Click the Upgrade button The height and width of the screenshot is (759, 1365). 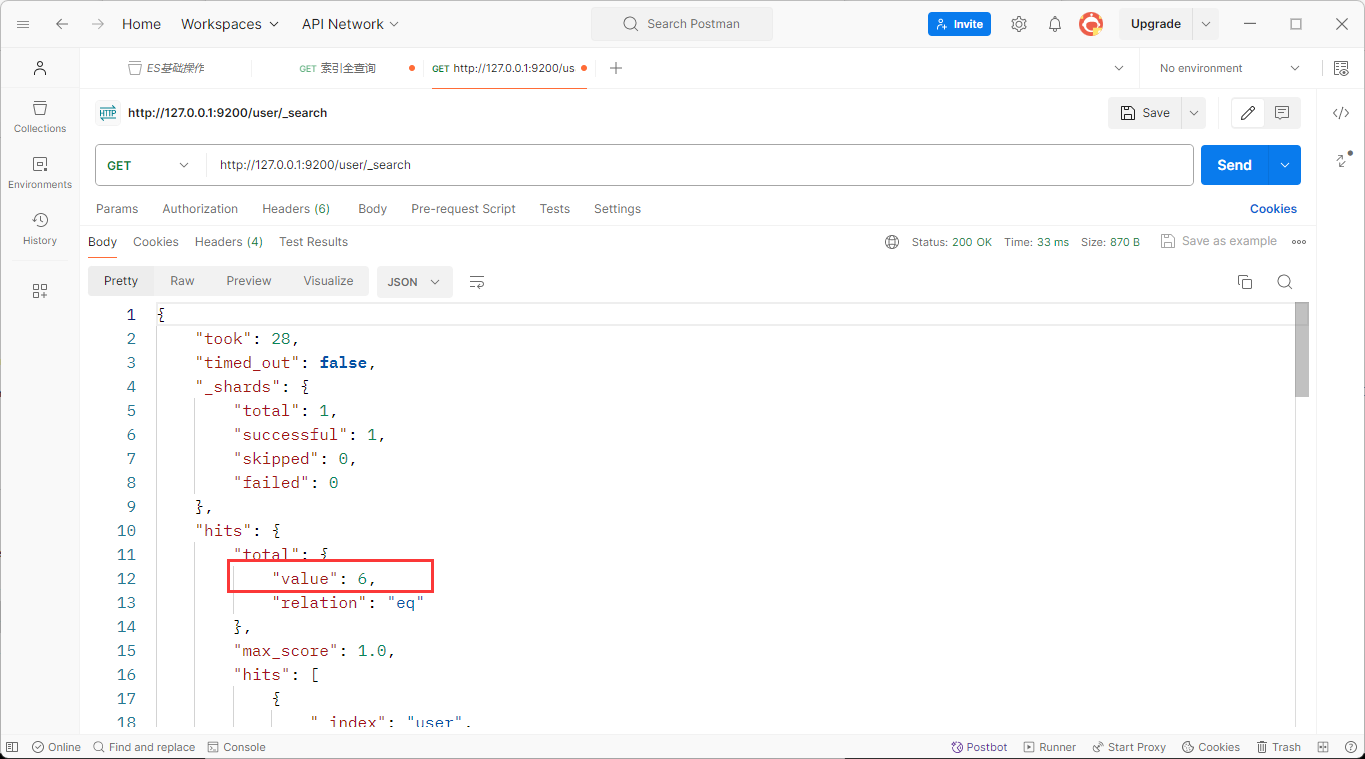pos(1156,24)
